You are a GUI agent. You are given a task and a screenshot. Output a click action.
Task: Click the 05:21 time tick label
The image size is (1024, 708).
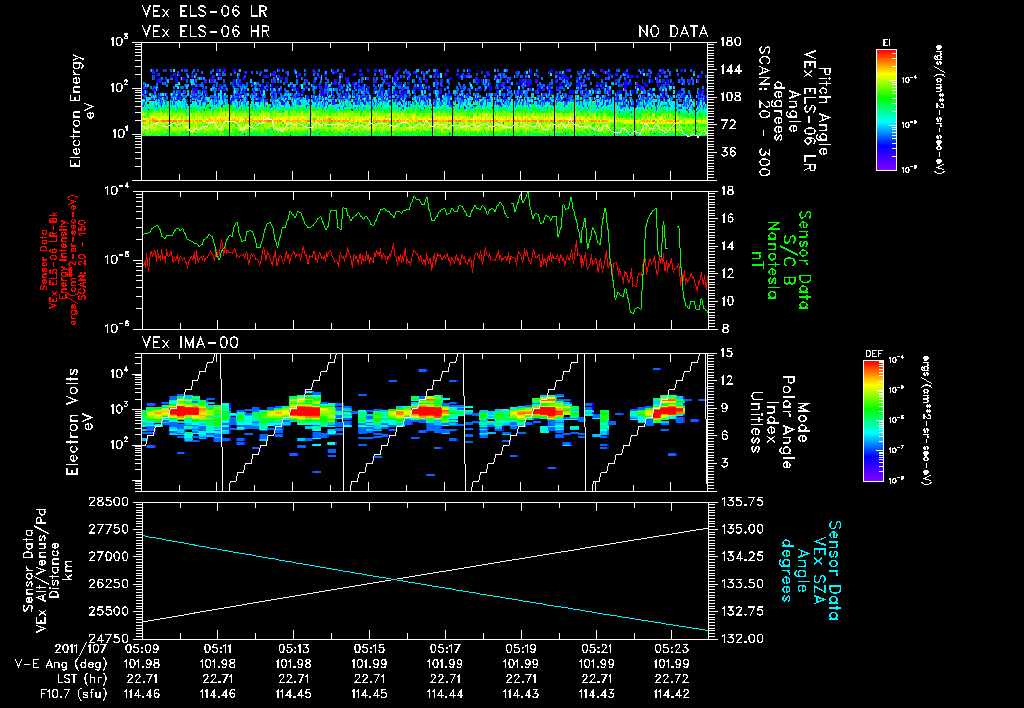tap(597, 650)
